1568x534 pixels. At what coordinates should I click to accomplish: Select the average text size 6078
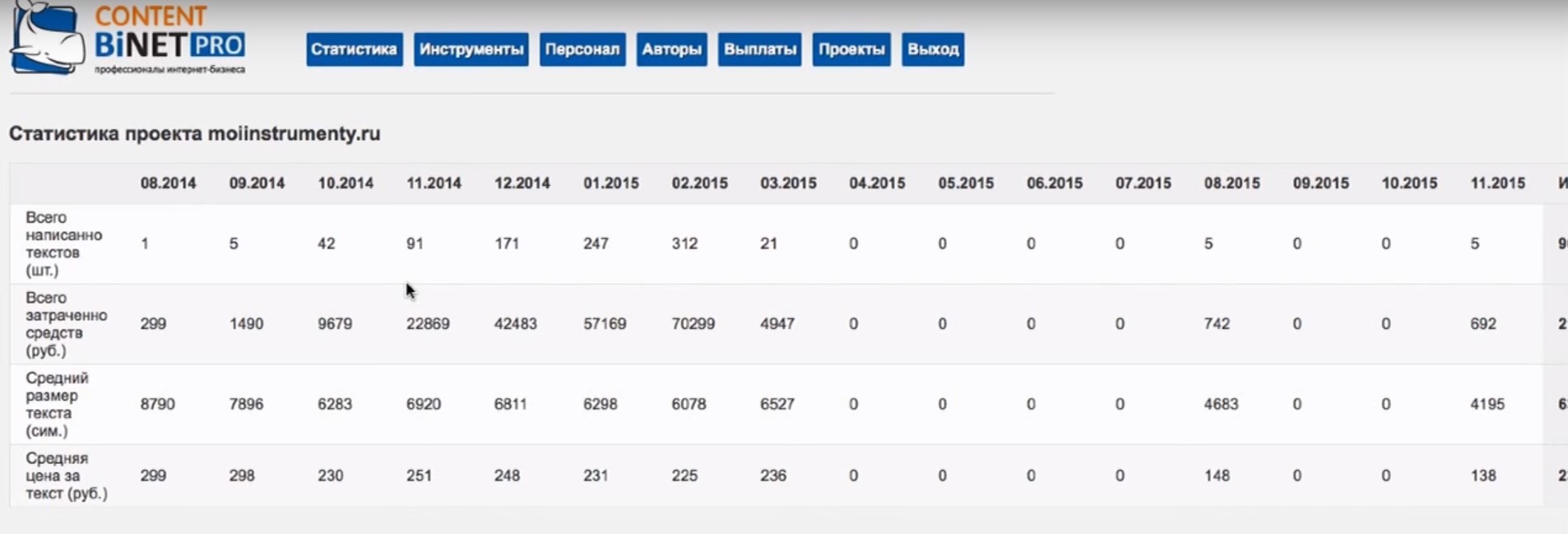[x=689, y=404]
